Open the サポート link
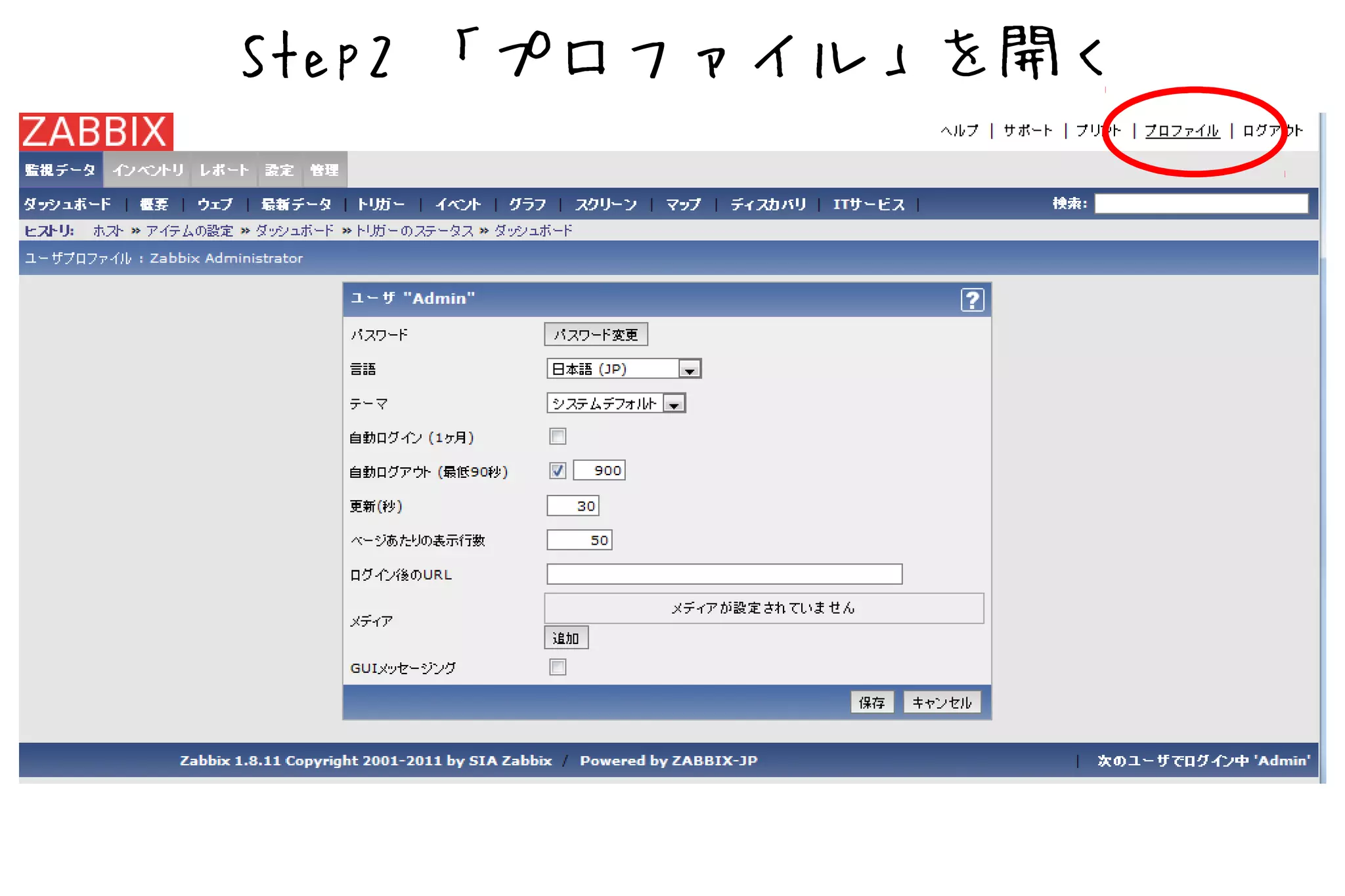 (1028, 131)
